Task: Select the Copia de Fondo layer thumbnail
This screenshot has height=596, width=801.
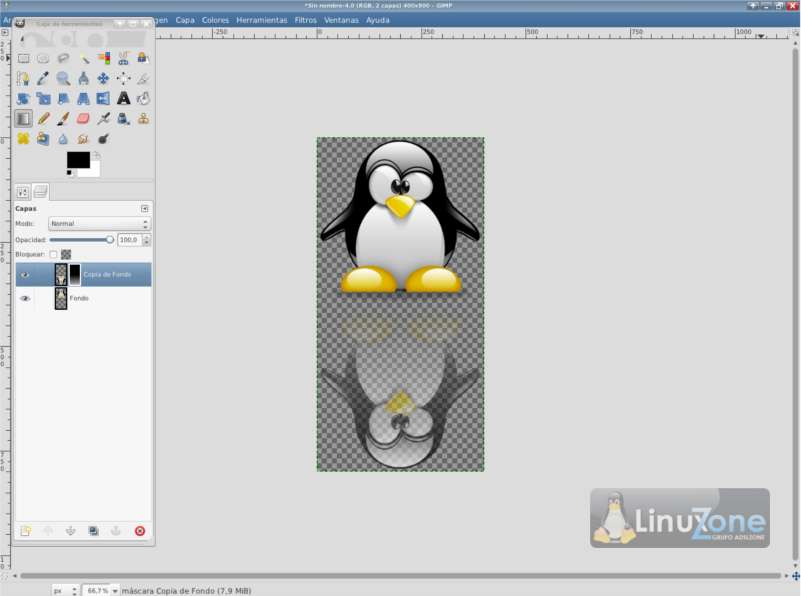Action: 61,275
